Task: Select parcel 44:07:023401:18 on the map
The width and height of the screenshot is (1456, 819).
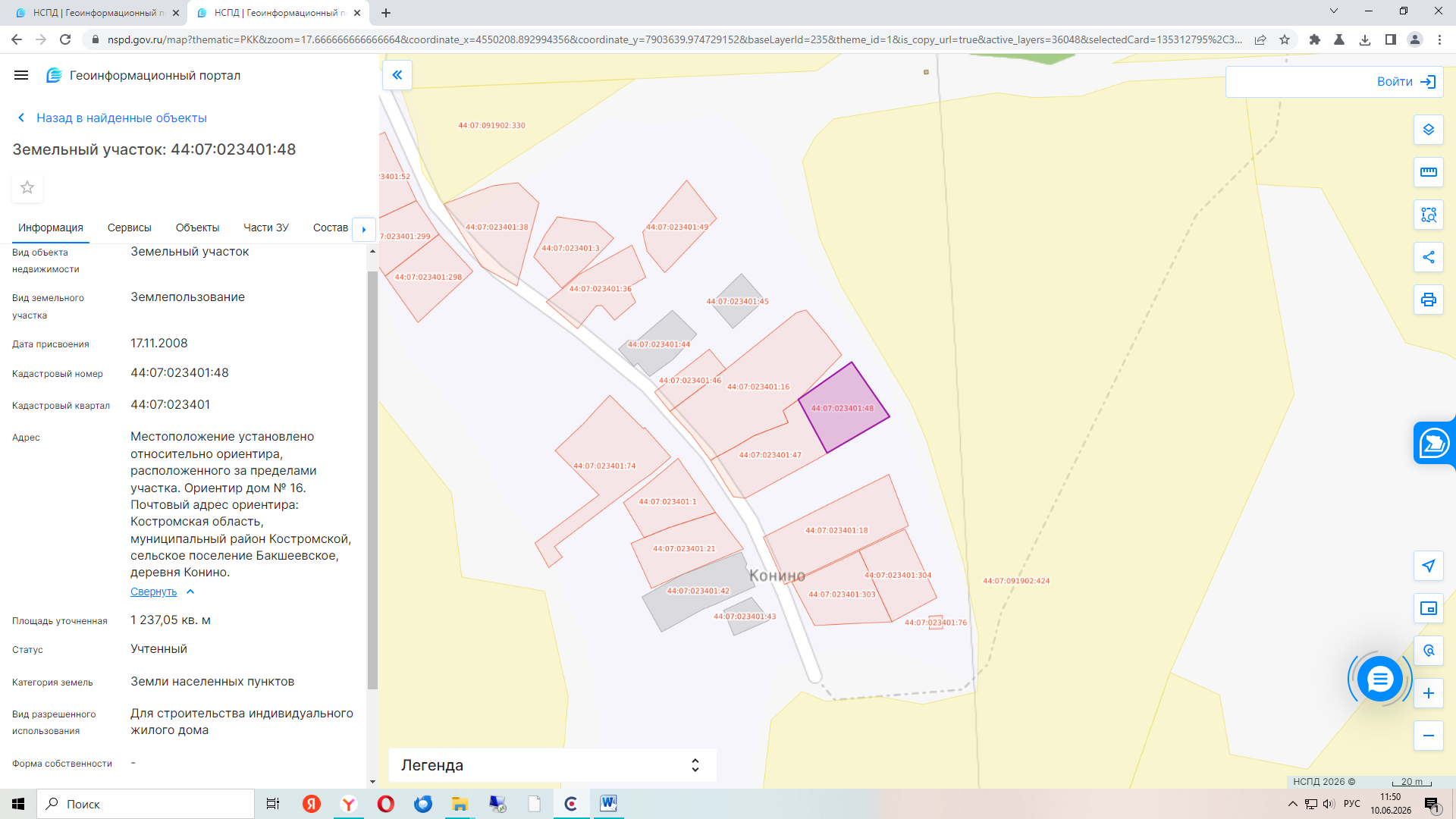Action: [836, 530]
